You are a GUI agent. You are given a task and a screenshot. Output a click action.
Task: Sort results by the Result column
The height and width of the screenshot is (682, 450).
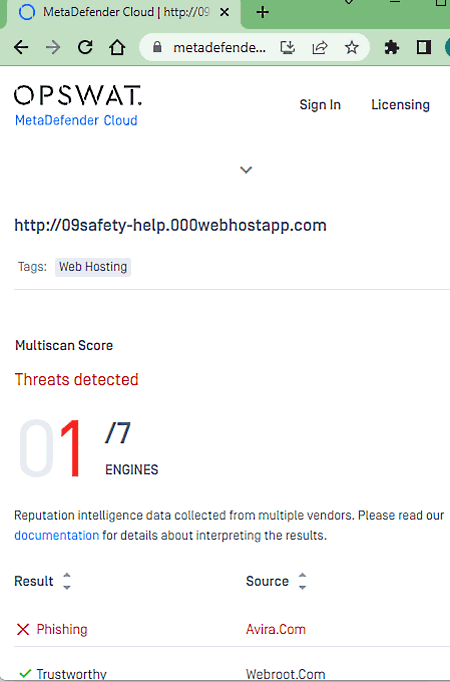pyautogui.click(x=67, y=581)
